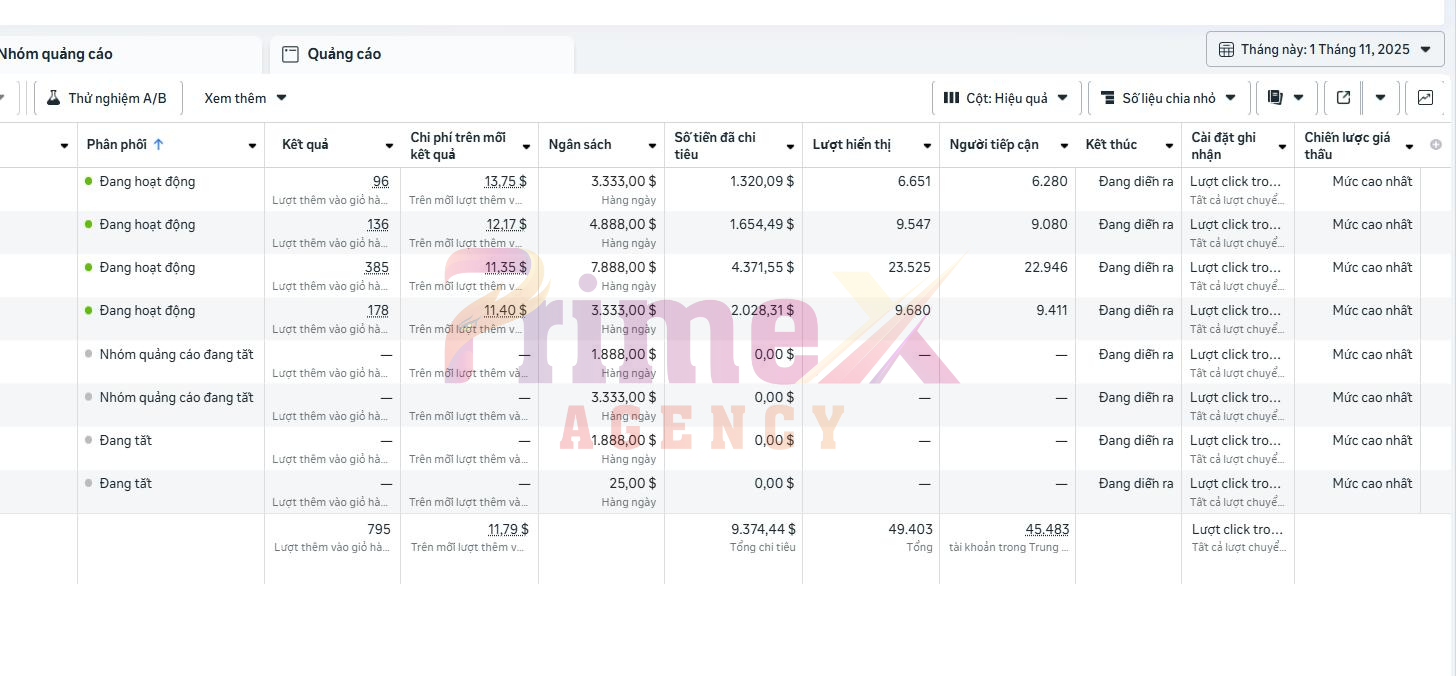Open the Số liệu chia nhỏ breakdown dropdown
1456x676 pixels.
point(1168,98)
